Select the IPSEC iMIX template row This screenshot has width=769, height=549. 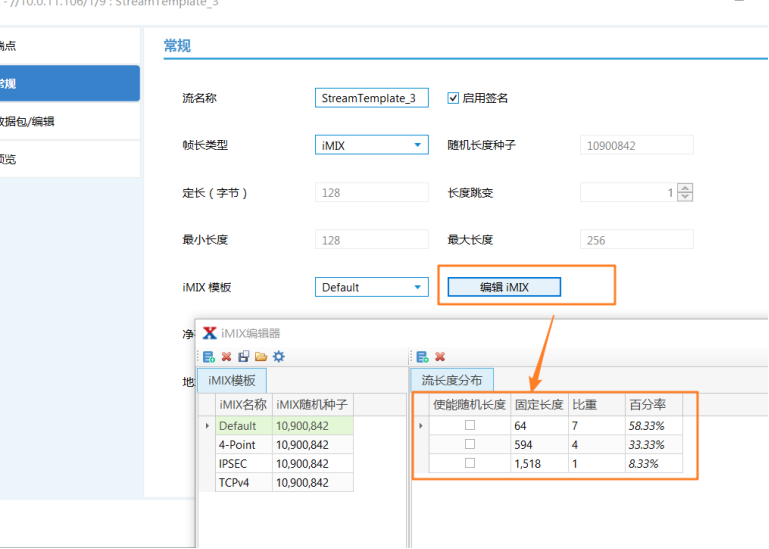tap(284, 464)
